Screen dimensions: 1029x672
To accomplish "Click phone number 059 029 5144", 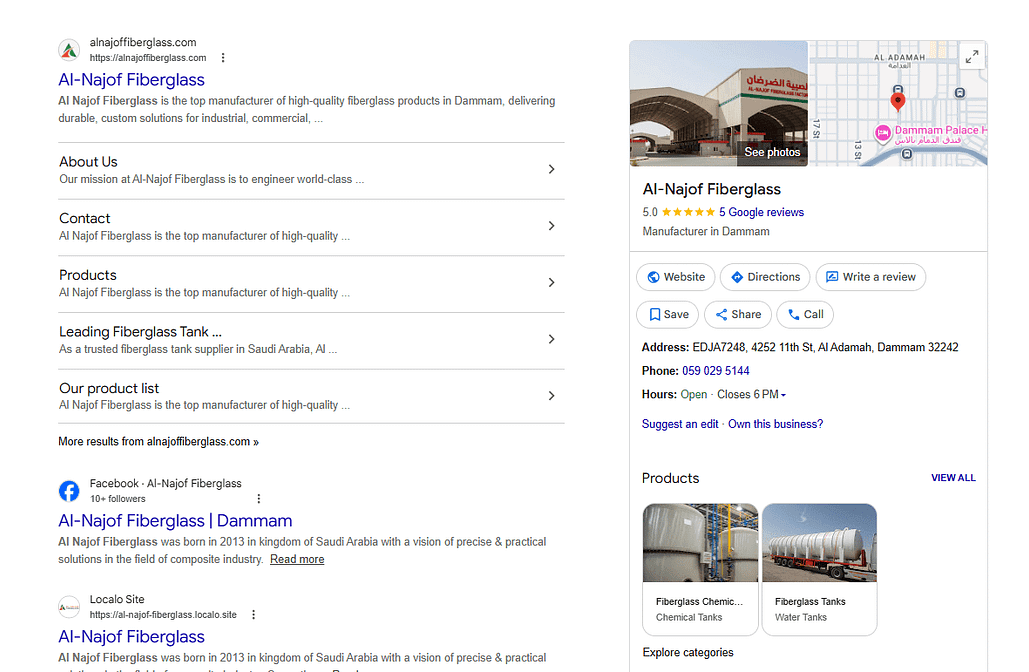I will click(x=715, y=371).
